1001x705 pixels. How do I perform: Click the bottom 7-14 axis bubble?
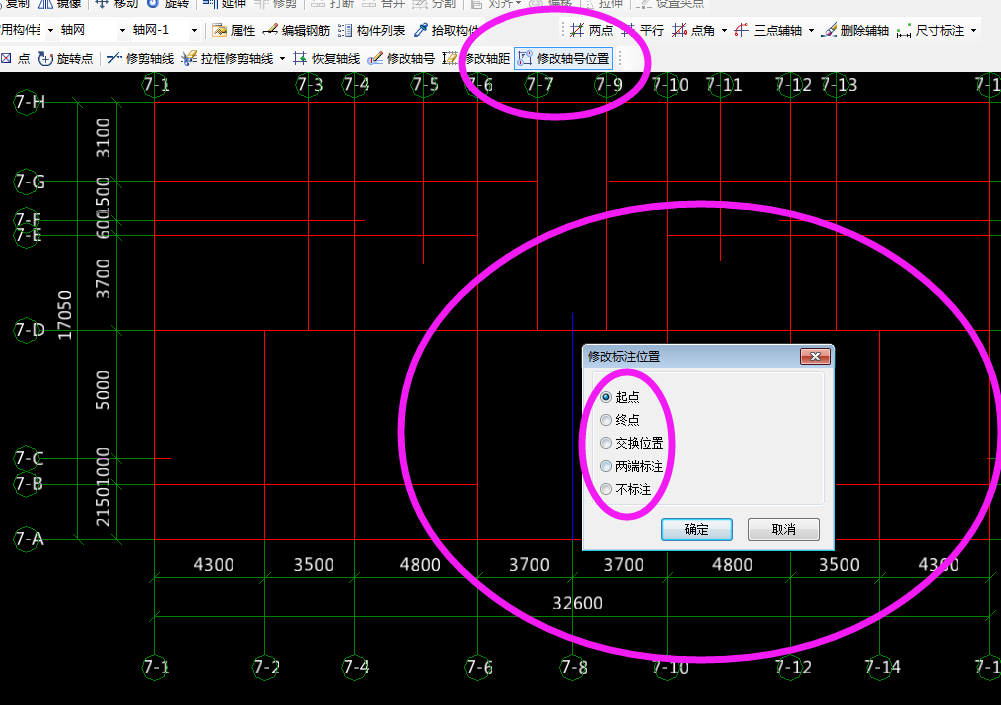(x=882, y=667)
